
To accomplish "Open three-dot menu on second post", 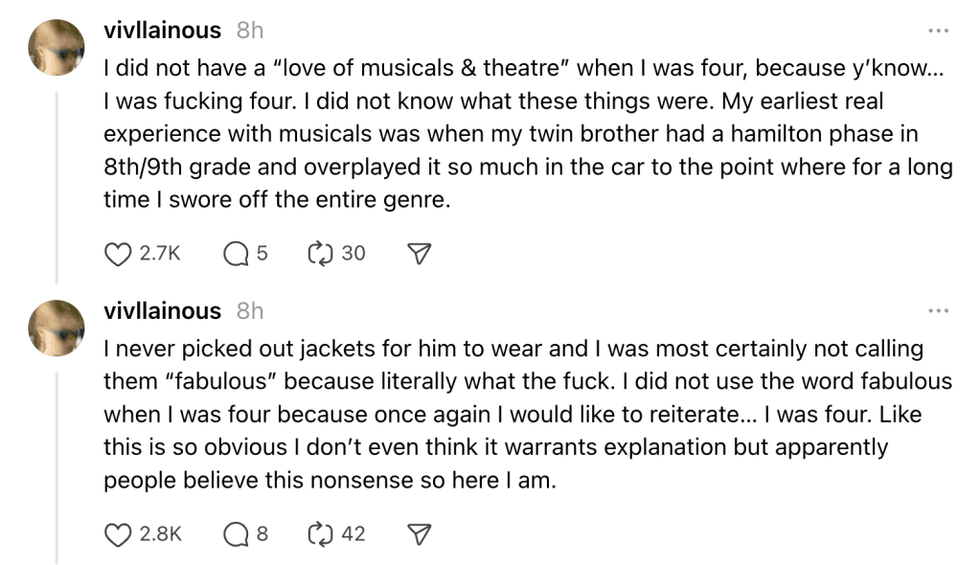I will point(937,312).
